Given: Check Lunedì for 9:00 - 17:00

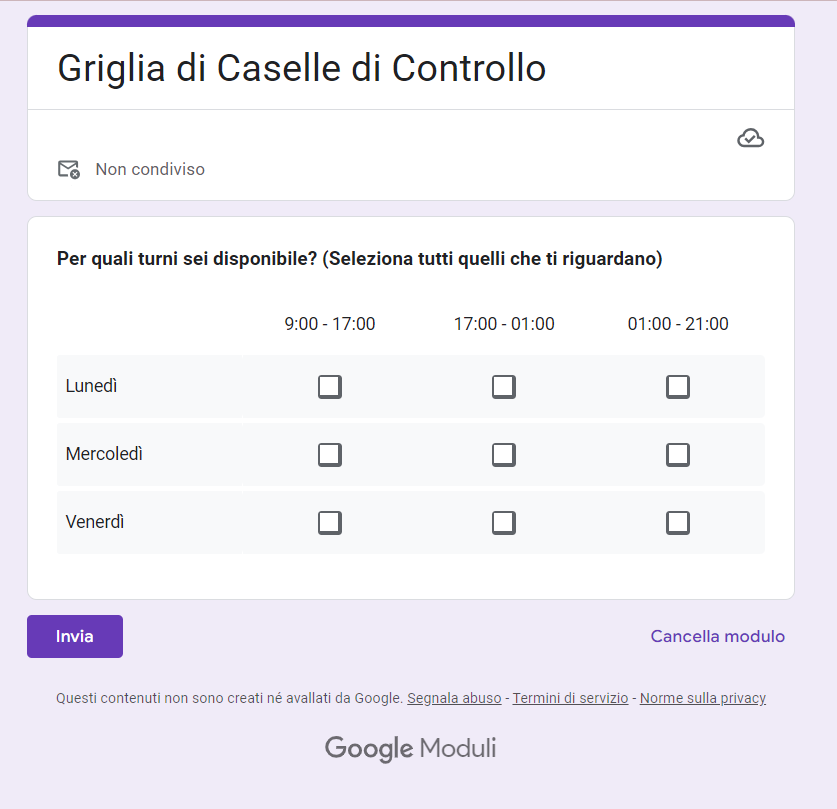Looking at the screenshot, I should pos(330,387).
